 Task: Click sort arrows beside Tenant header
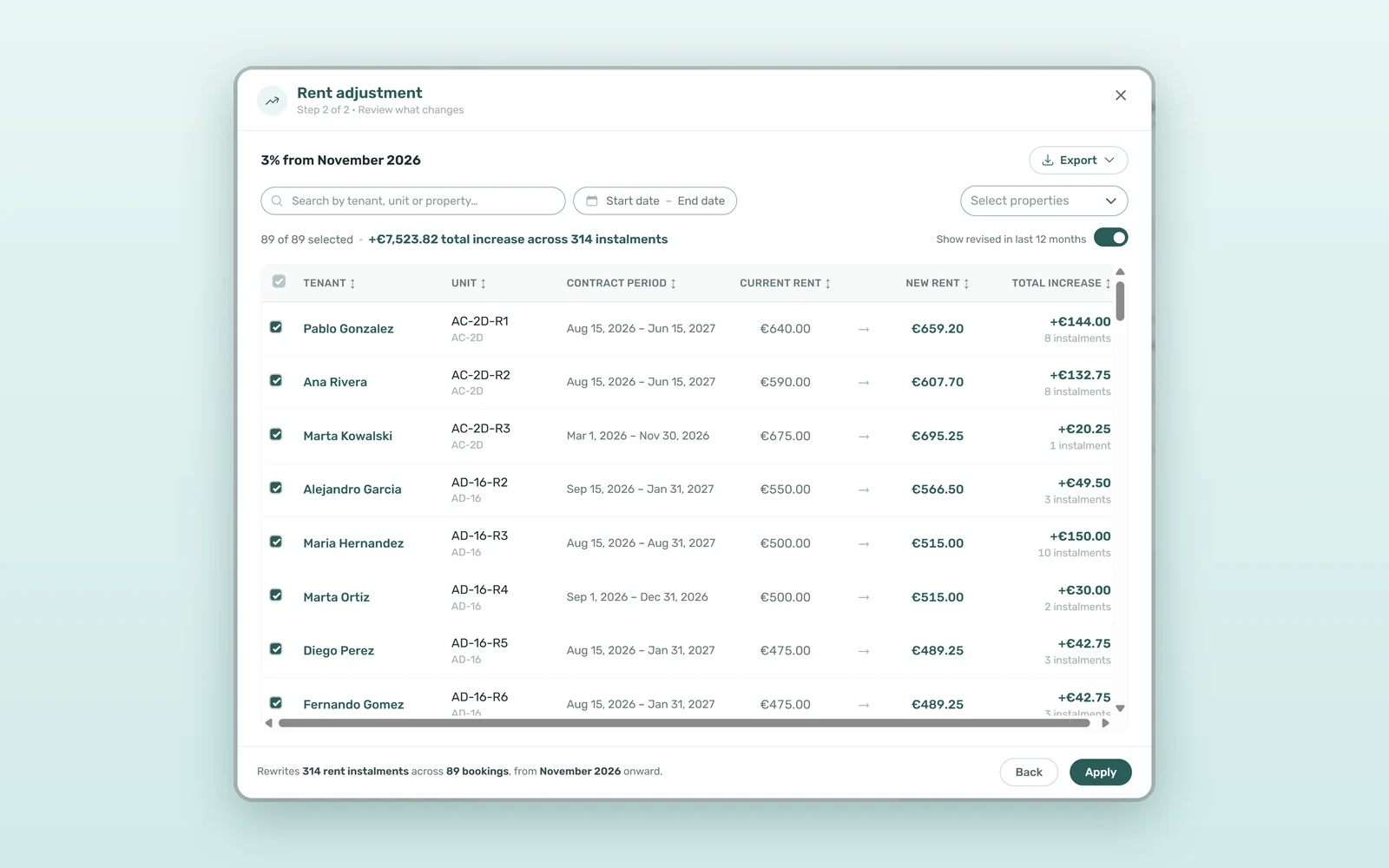tap(352, 284)
